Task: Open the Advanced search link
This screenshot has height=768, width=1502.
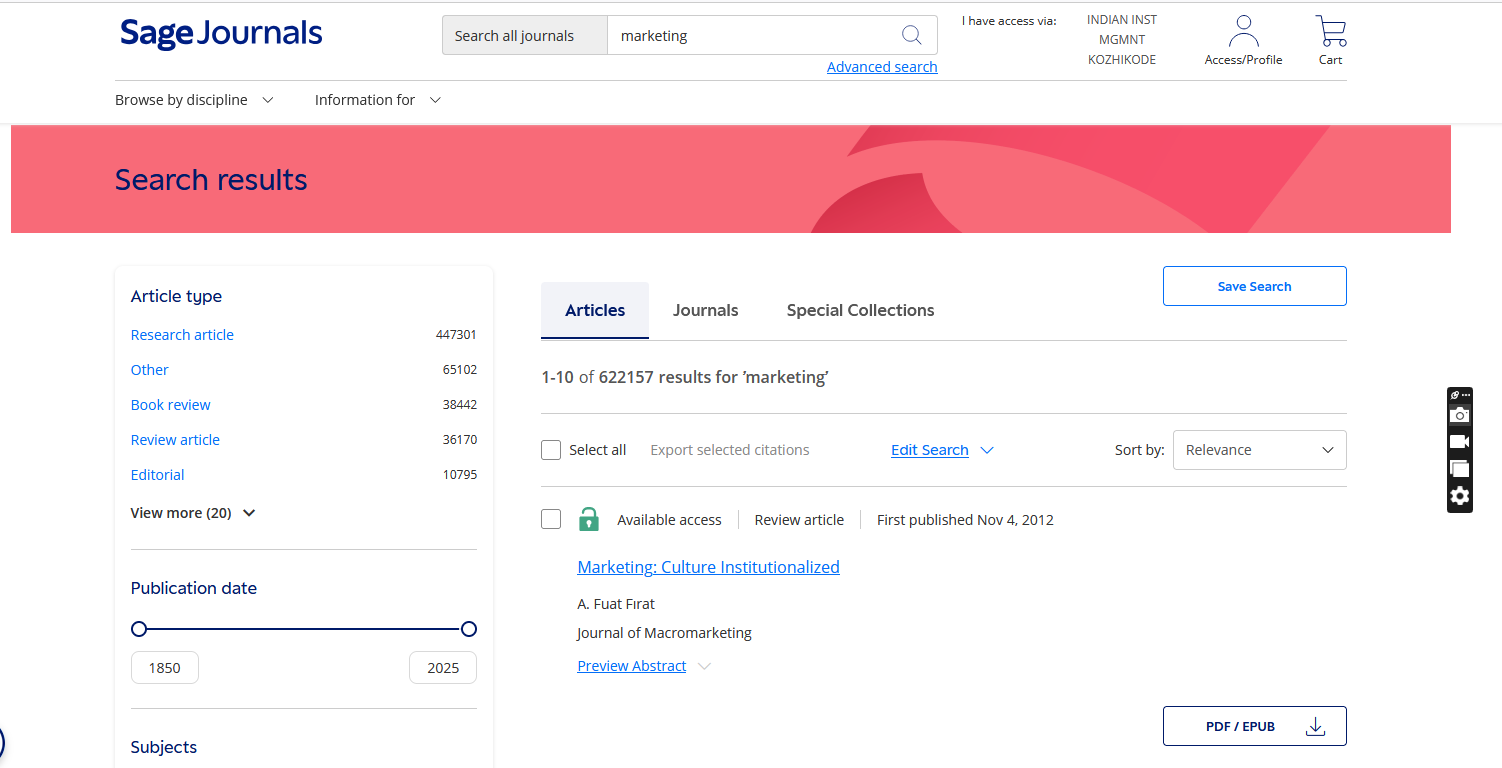Action: [x=882, y=67]
